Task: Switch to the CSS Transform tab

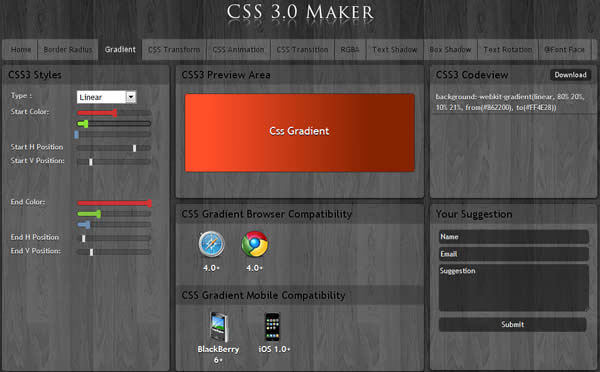Action: 174,50
